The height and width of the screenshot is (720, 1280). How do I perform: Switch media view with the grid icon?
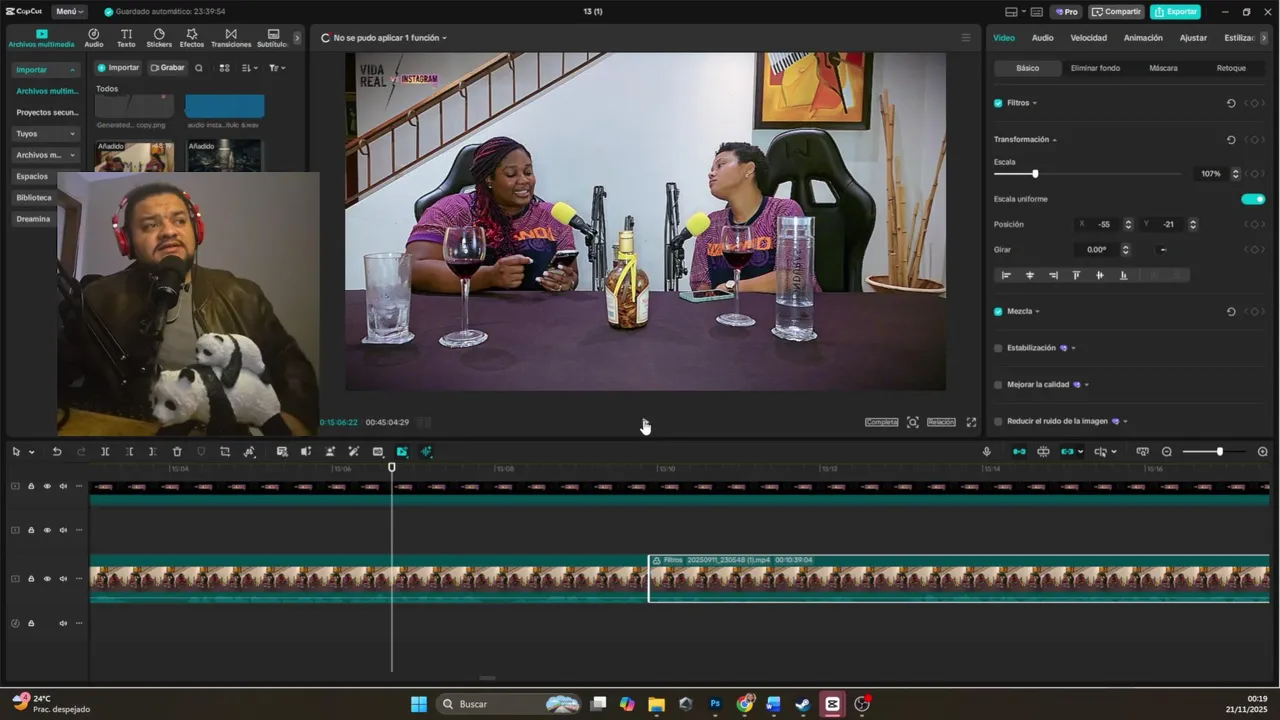click(x=224, y=68)
